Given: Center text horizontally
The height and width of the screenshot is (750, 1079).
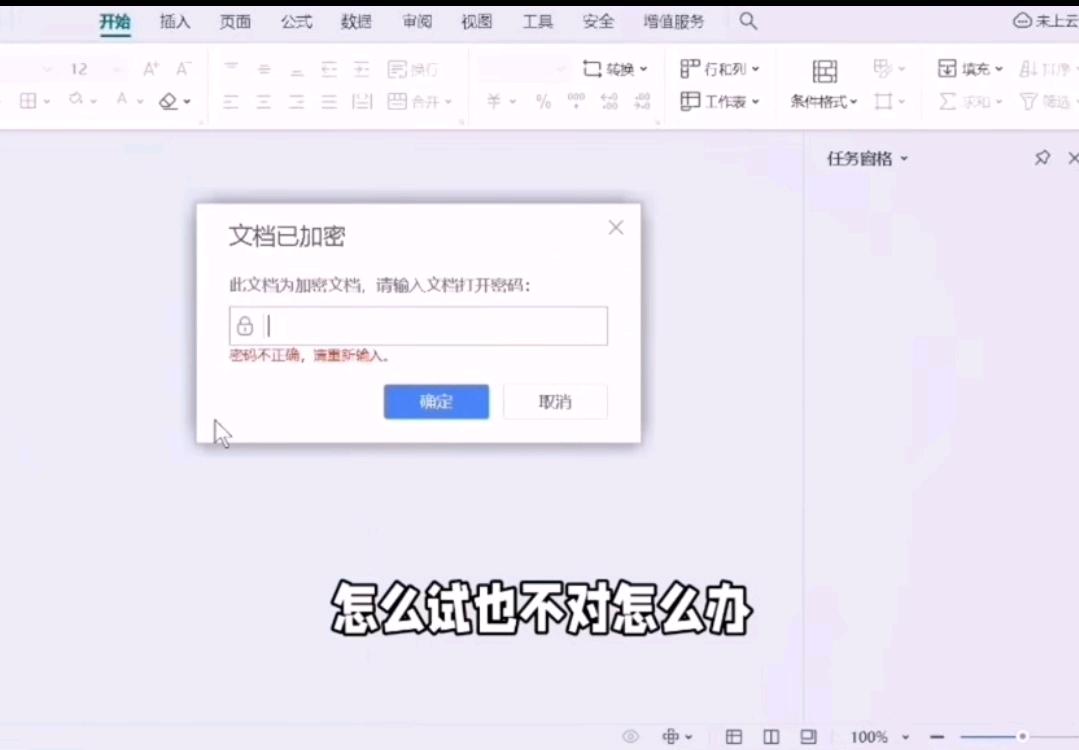Looking at the screenshot, I should [264, 102].
